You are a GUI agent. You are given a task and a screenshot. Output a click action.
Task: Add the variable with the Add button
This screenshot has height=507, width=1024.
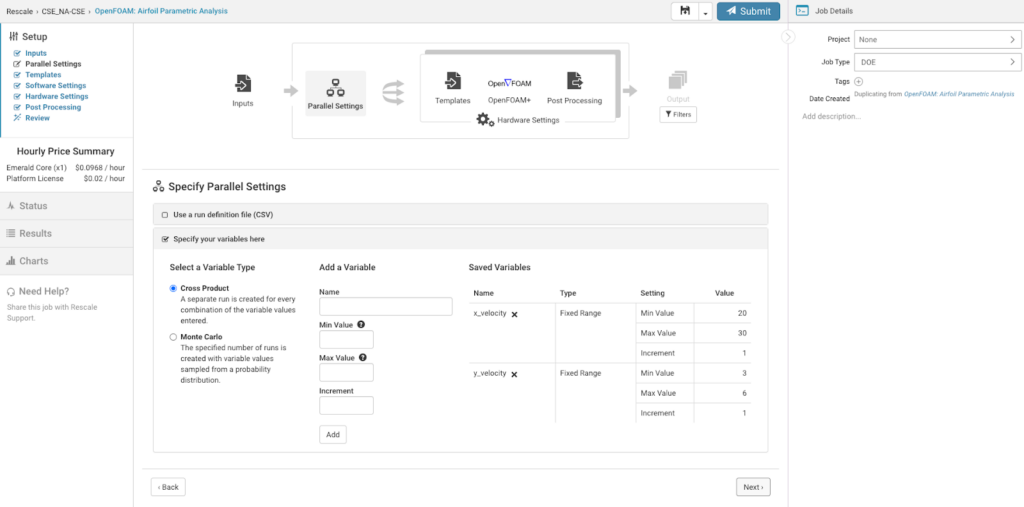pyautogui.click(x=333, y=434)
